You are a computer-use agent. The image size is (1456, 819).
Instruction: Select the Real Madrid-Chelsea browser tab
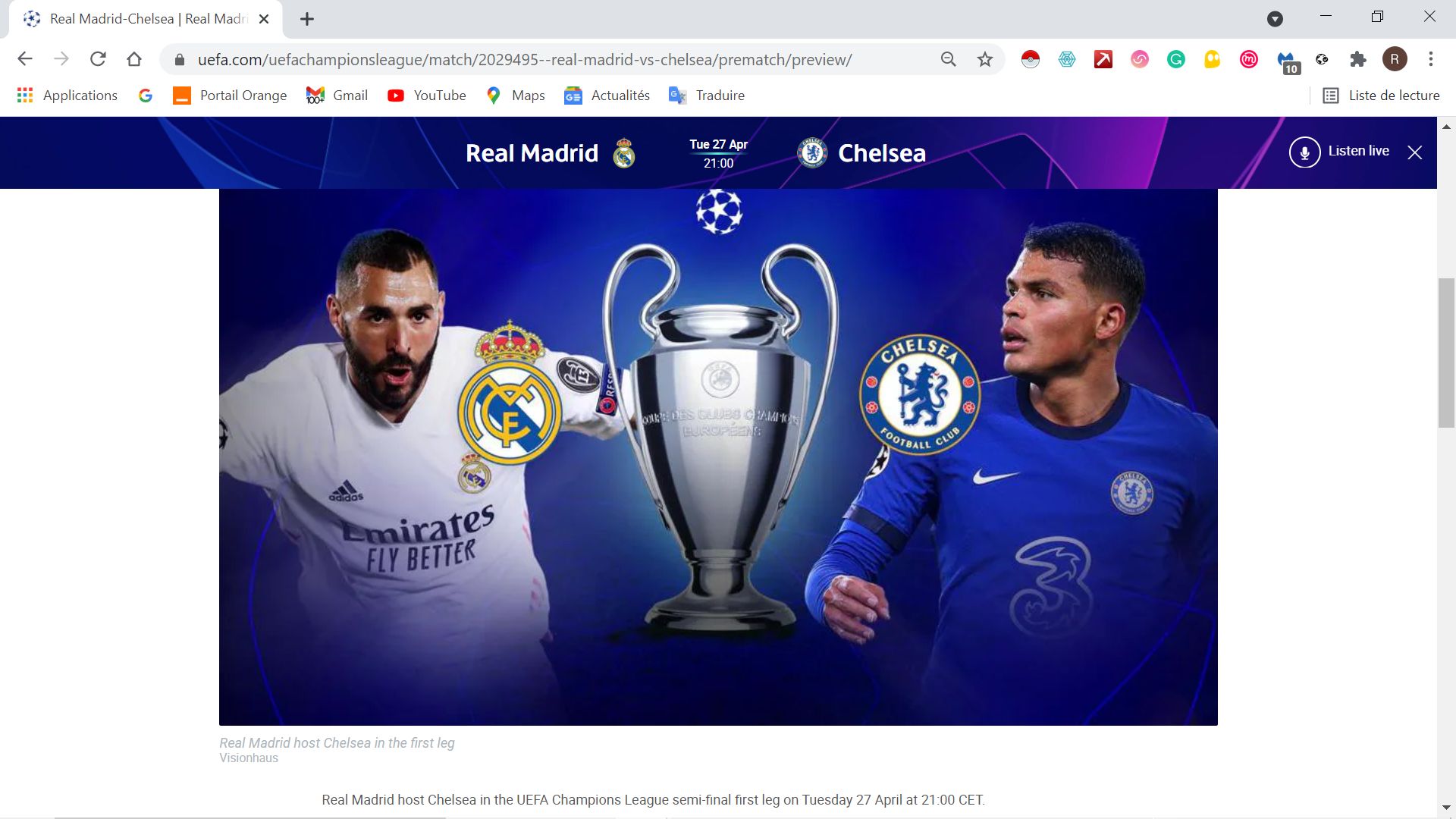coord(146,20)
